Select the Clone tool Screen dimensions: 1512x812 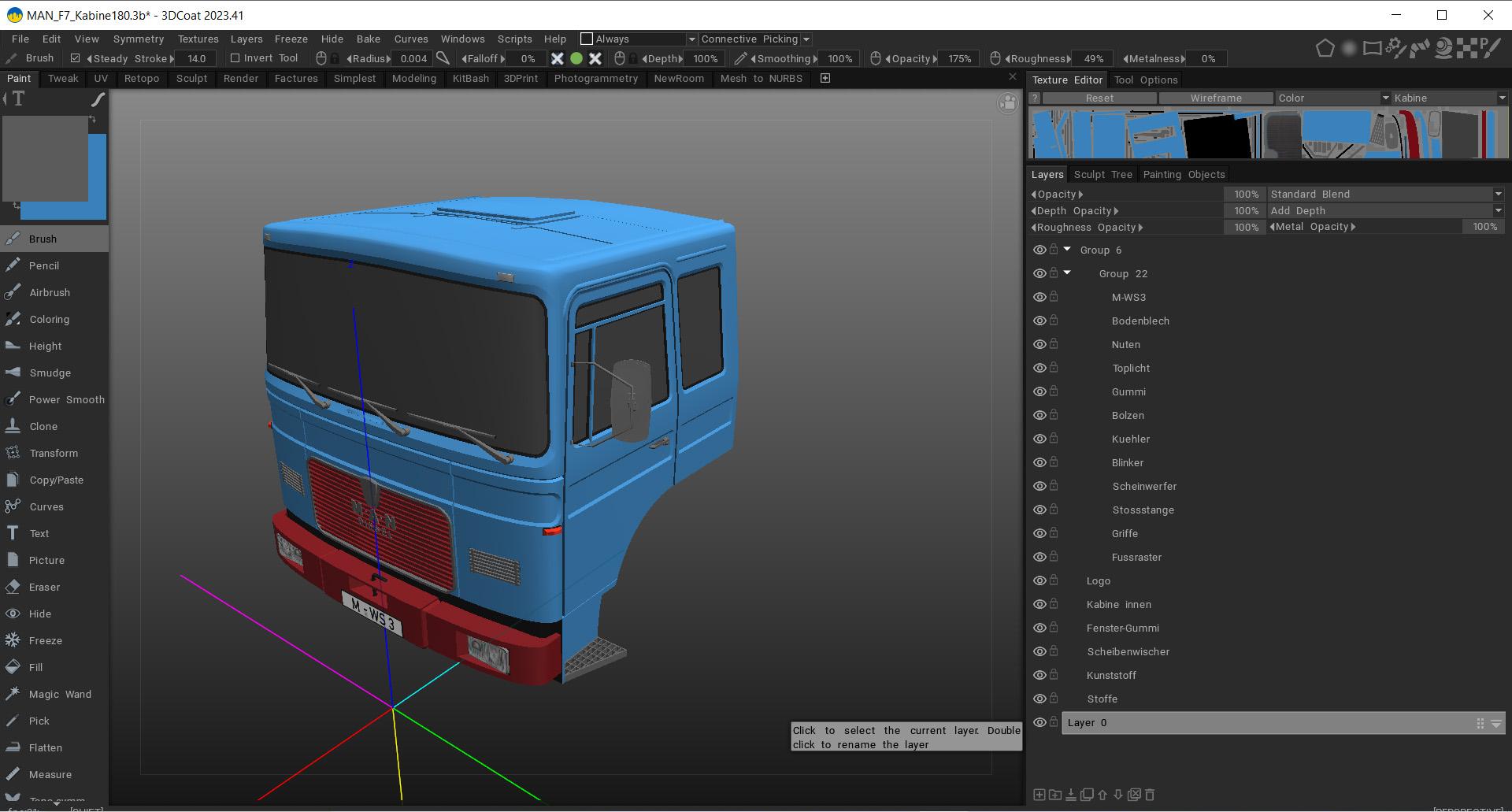click(43, 426)
